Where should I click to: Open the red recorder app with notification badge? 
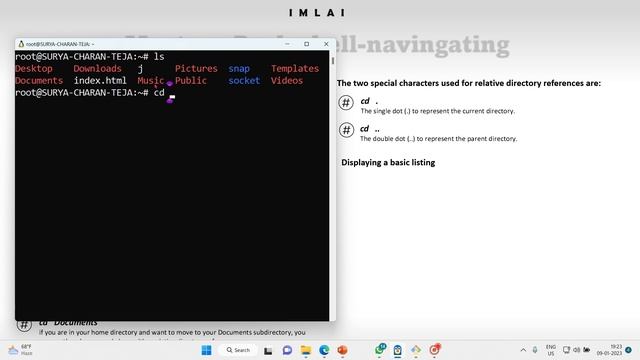click(x=434, y=349)
